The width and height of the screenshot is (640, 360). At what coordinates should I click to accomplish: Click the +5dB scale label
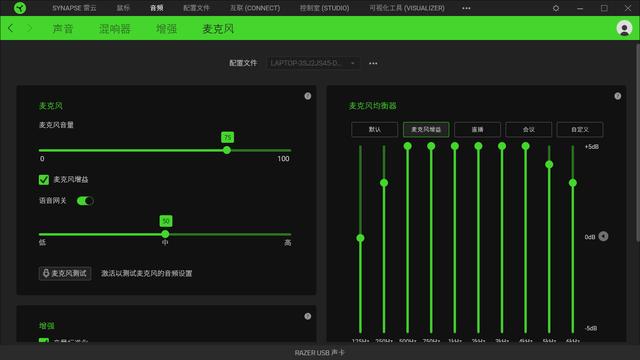(x=592, y=147)
